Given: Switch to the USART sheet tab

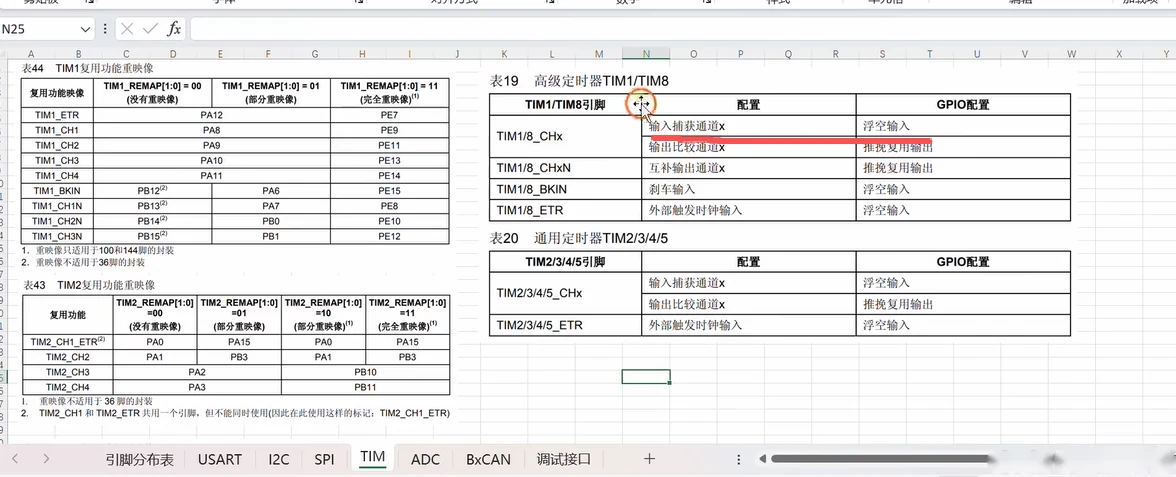Looking at the screenshot, I should click(x=220, y=459).
